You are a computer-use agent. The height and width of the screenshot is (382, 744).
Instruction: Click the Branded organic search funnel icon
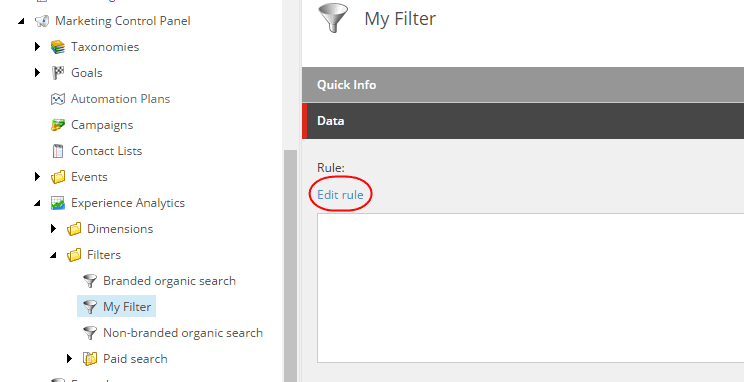[x=90, y=281]
